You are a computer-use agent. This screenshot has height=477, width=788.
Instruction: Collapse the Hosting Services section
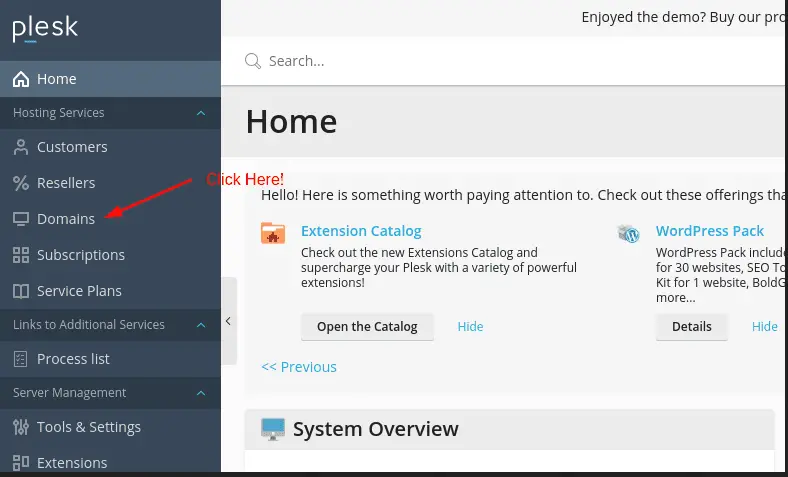201,113
